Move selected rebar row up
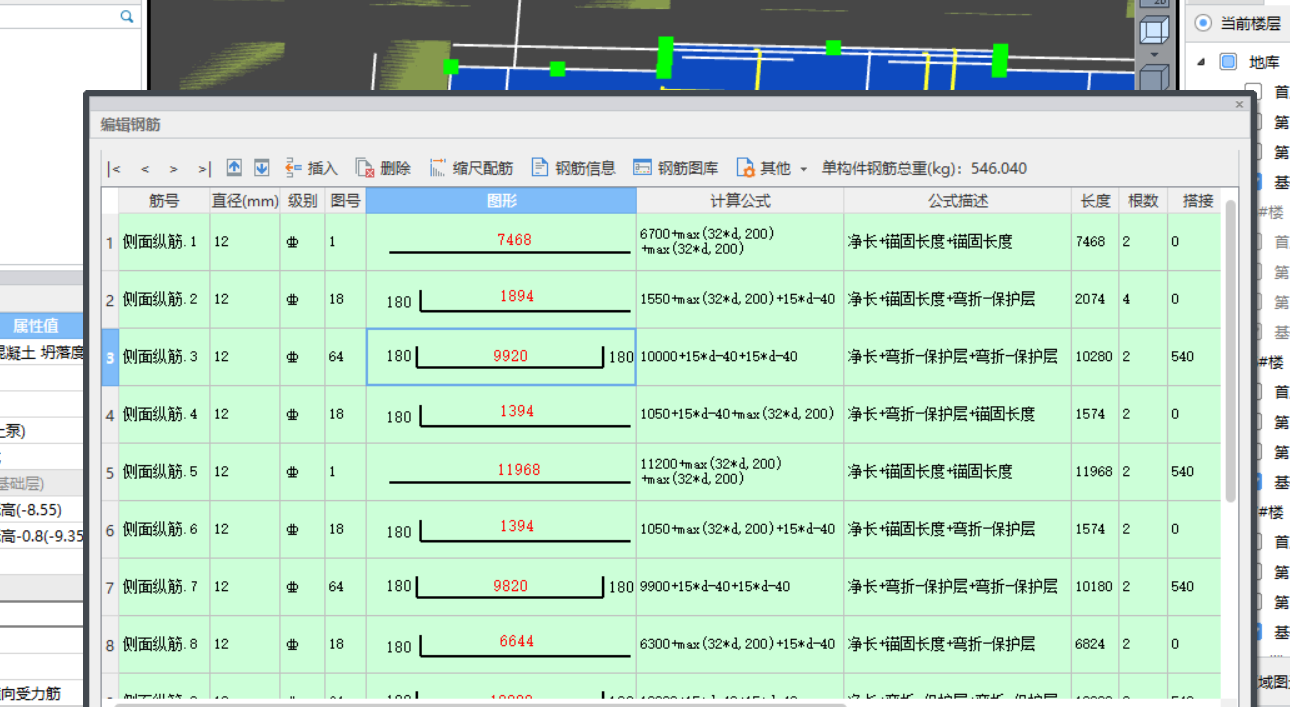This screenshot has width=1290, height=707. [x=235, y=168]
